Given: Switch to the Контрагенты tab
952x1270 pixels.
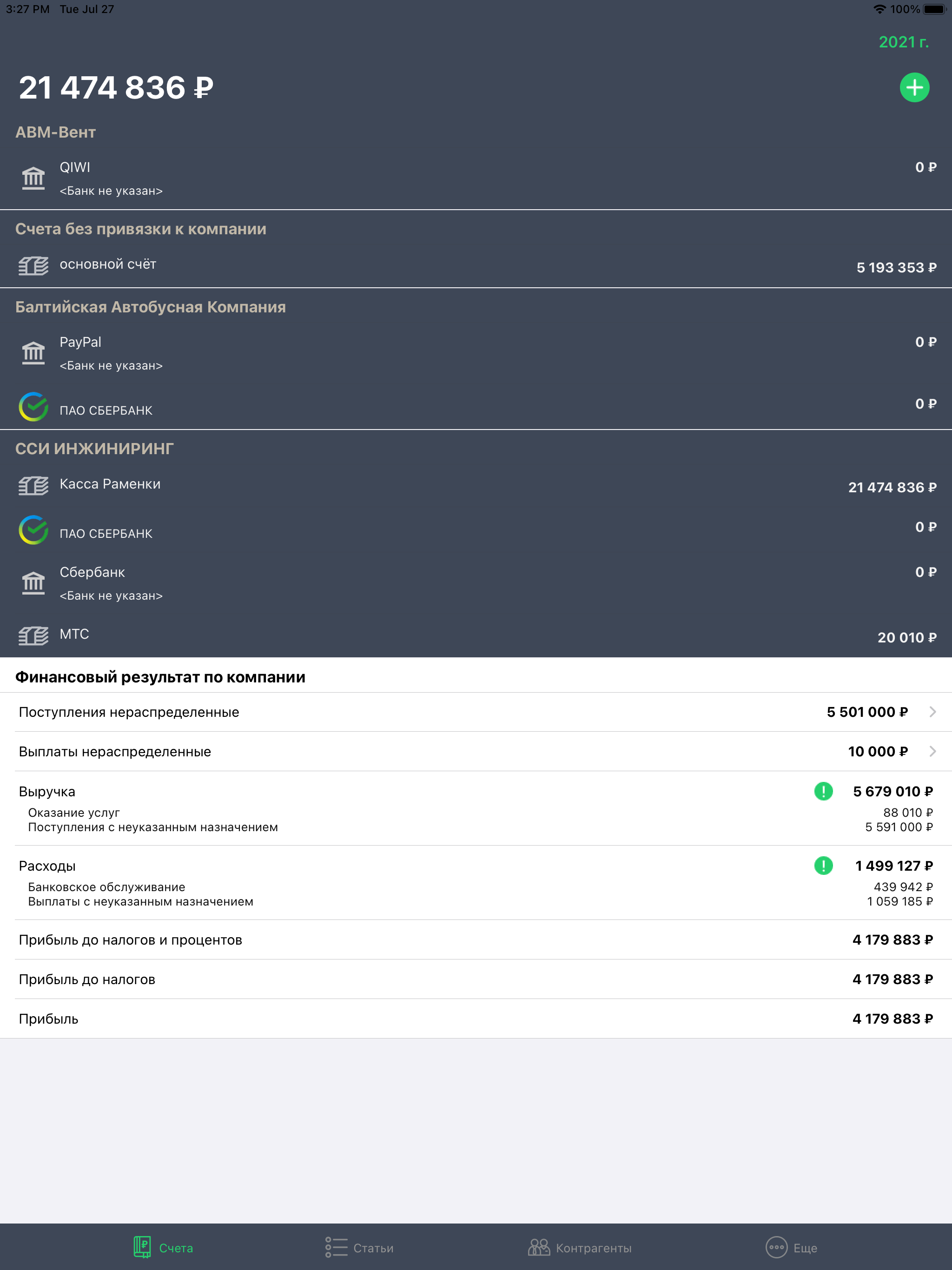Looking at the screenshot, I should 579,1248.
